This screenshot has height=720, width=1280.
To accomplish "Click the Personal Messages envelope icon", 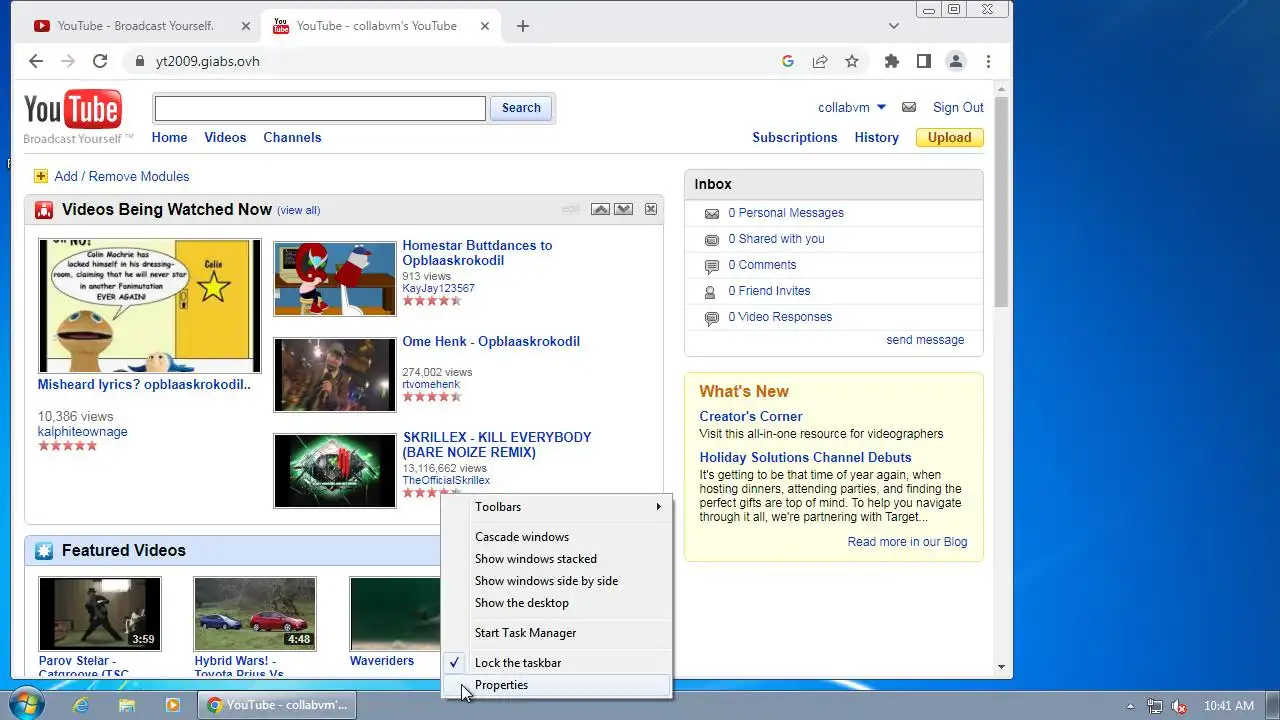I will tap(712, 213).
